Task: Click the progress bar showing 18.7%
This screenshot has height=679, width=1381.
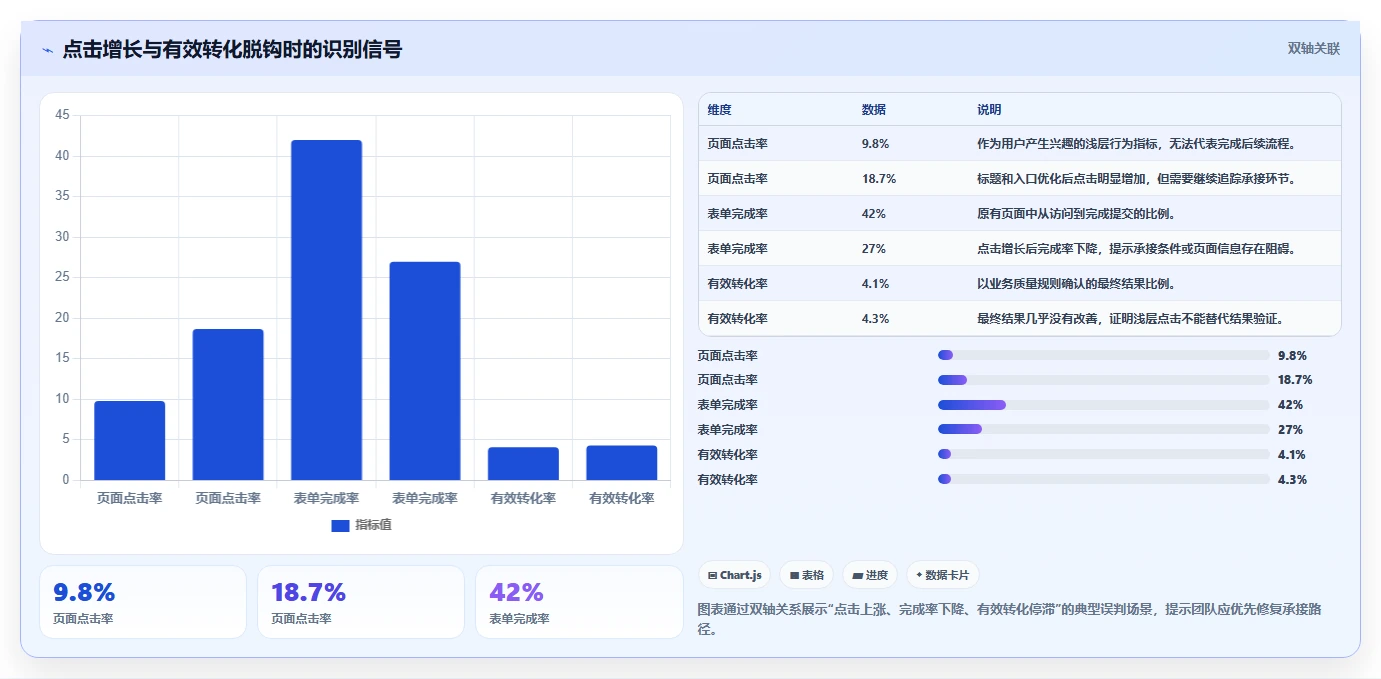Action: click(x=1104, y=380)
